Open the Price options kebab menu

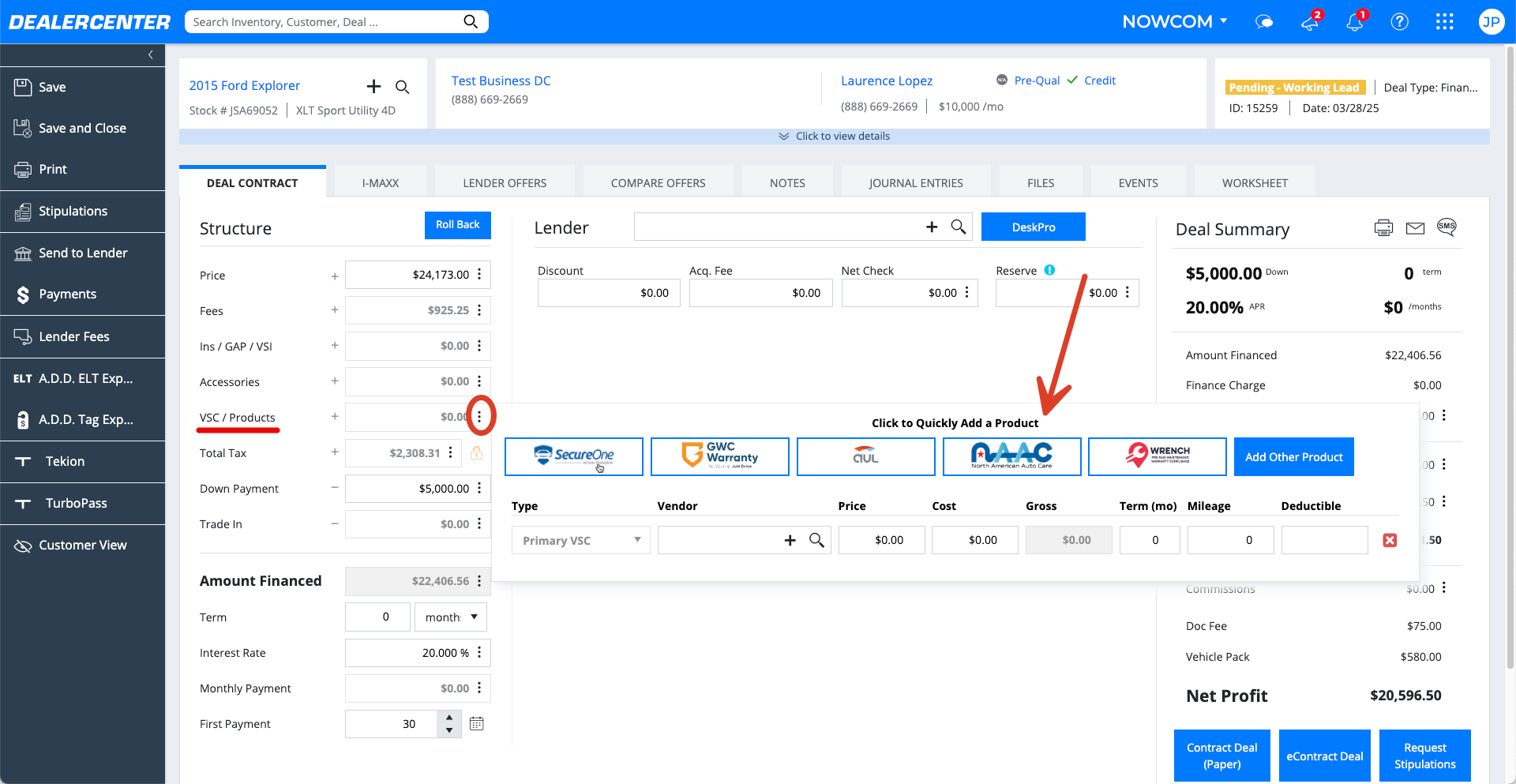point(479,275)
